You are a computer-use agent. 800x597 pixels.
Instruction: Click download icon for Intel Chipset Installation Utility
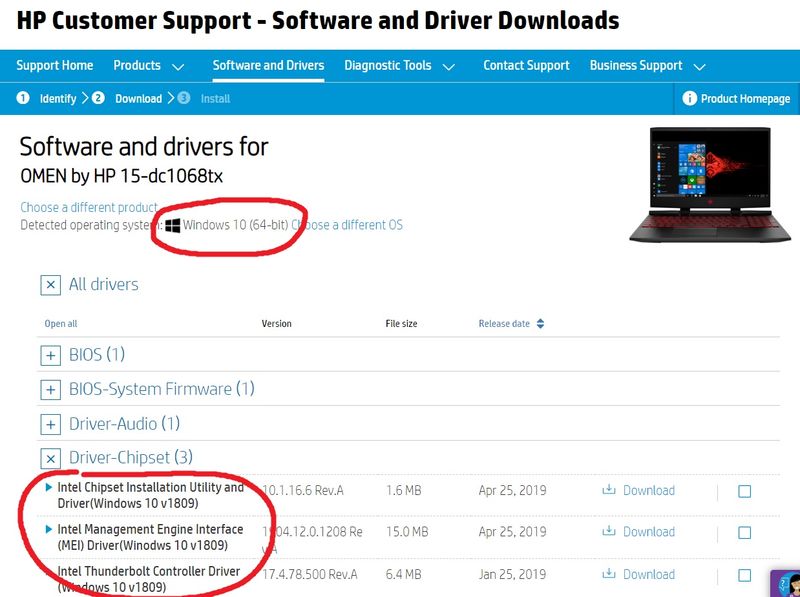[608, 490]
